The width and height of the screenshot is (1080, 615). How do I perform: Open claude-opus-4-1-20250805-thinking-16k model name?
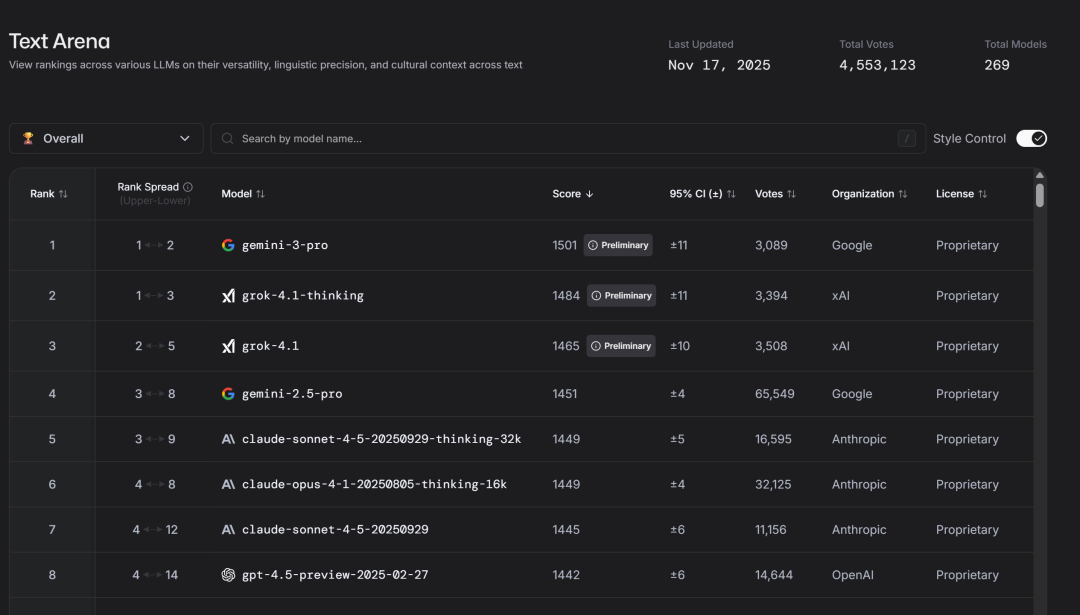tap(374, 485)
